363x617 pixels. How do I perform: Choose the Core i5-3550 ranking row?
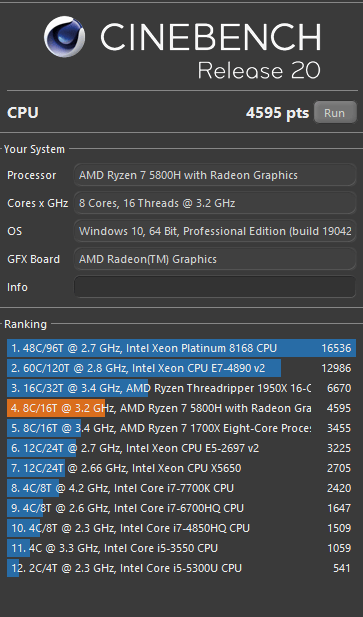point(181,548)
